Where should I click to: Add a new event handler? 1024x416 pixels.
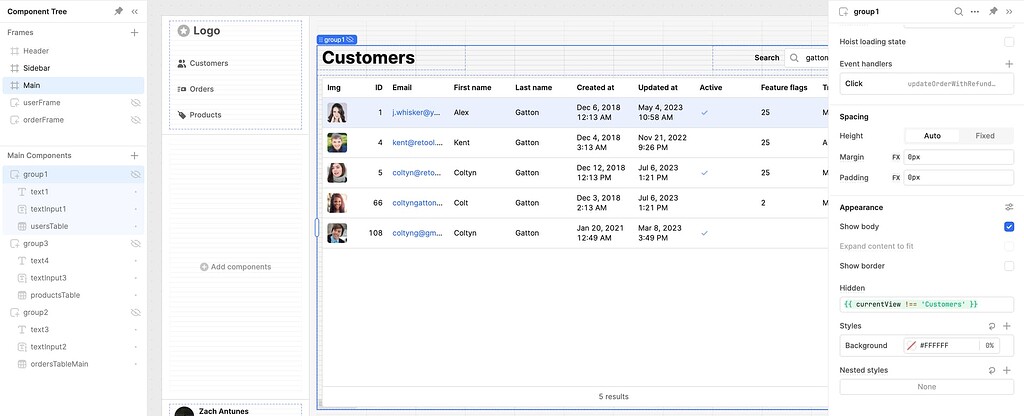[1009, 64]
